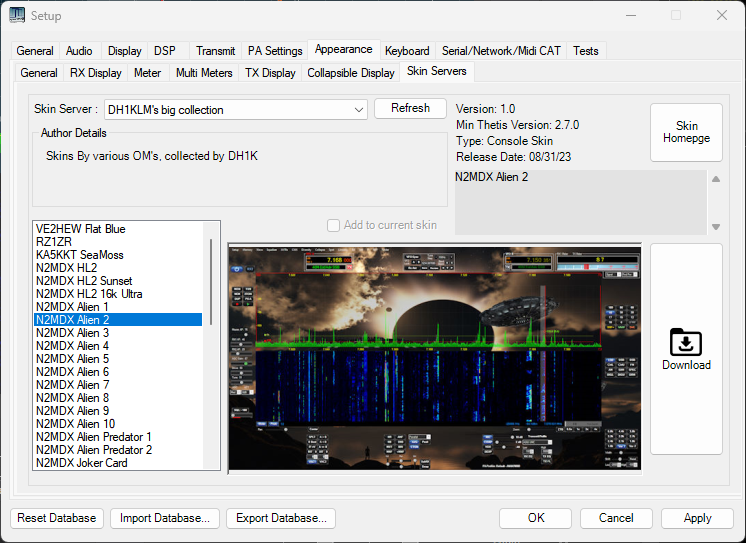Select N2MDX Alien 1 skin

(118, 307)
